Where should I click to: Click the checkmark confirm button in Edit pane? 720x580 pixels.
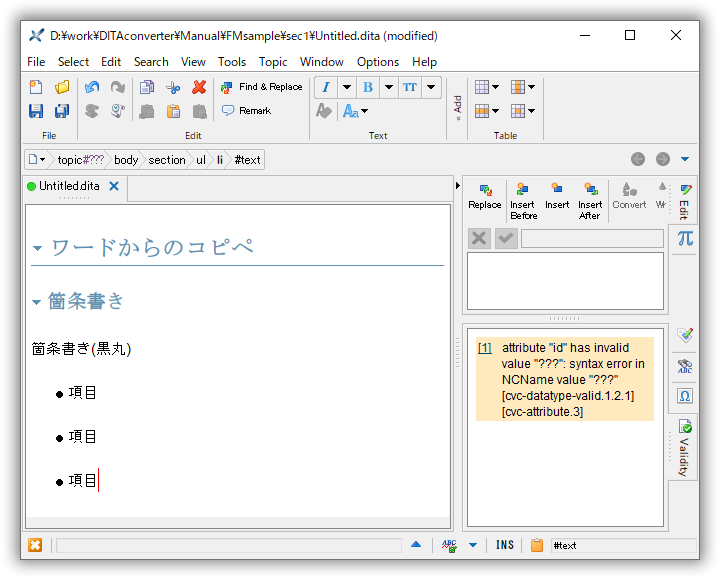point(506,238)
